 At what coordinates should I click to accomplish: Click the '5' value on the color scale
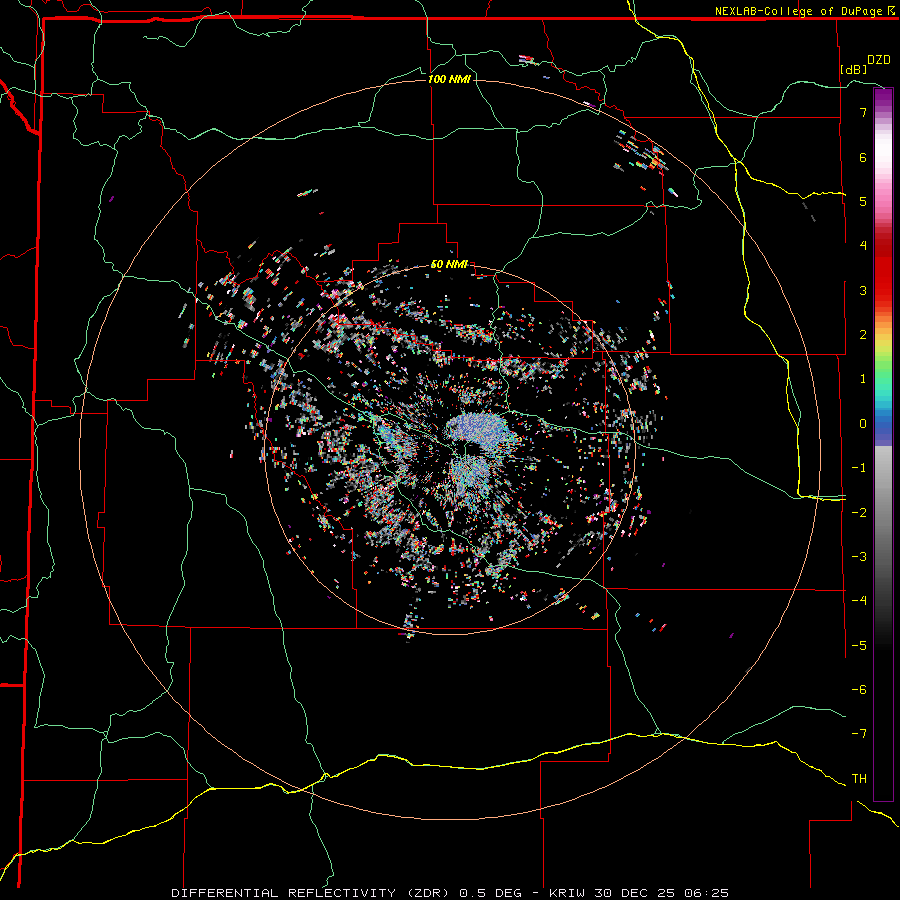(x=863, y=201)
